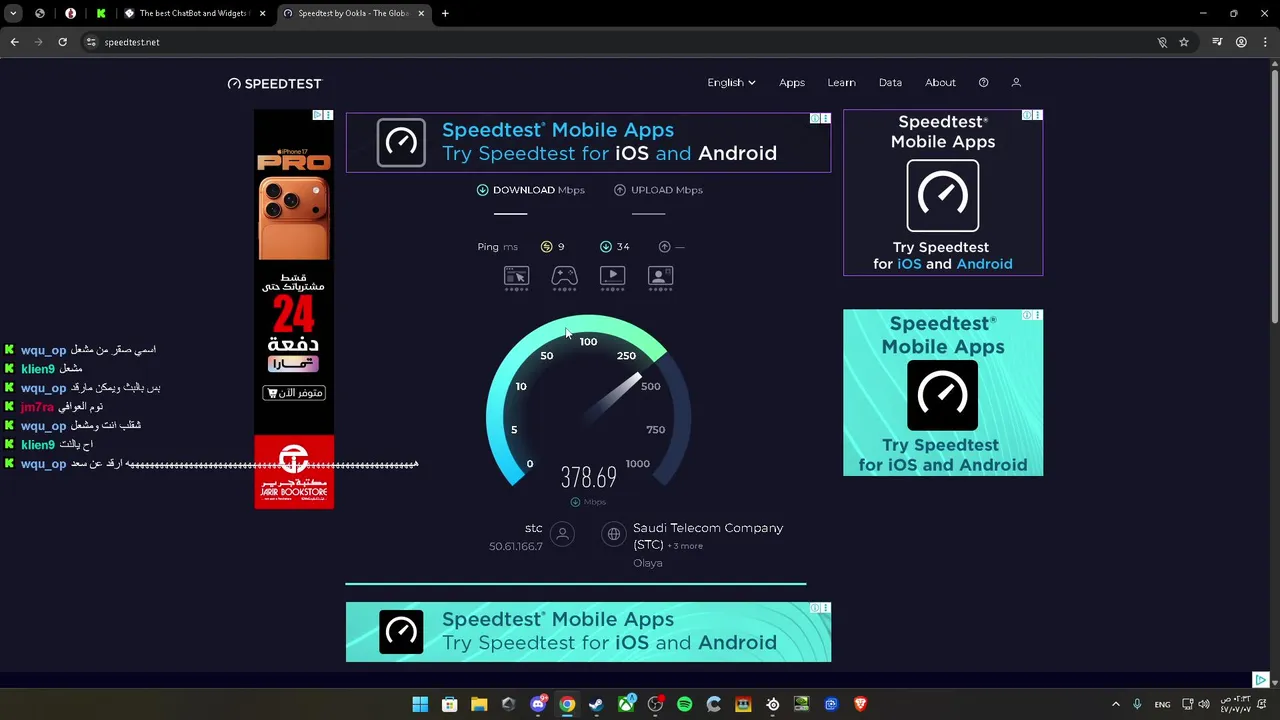Click the user account icon in Speedtest header

(x=1016, y=83)
